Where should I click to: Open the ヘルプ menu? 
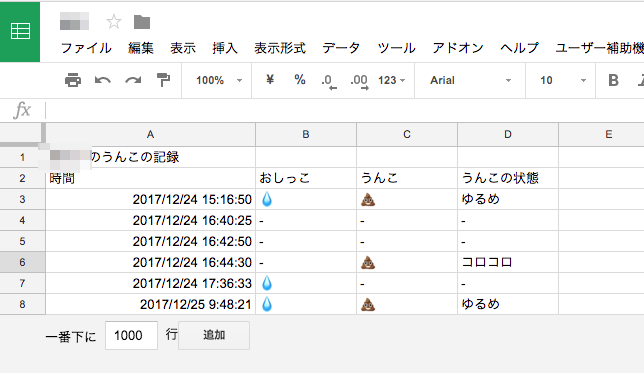[x=519, y=48]
